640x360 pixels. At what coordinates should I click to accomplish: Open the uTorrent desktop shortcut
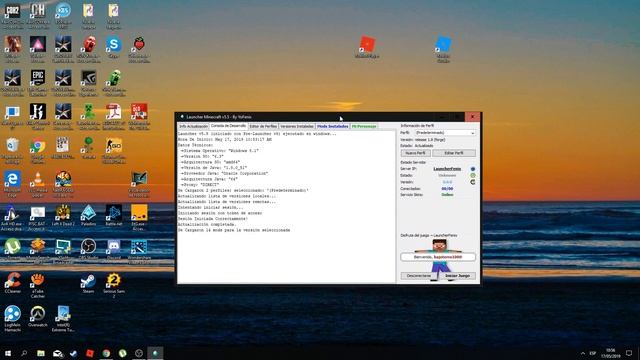point(13,250)
